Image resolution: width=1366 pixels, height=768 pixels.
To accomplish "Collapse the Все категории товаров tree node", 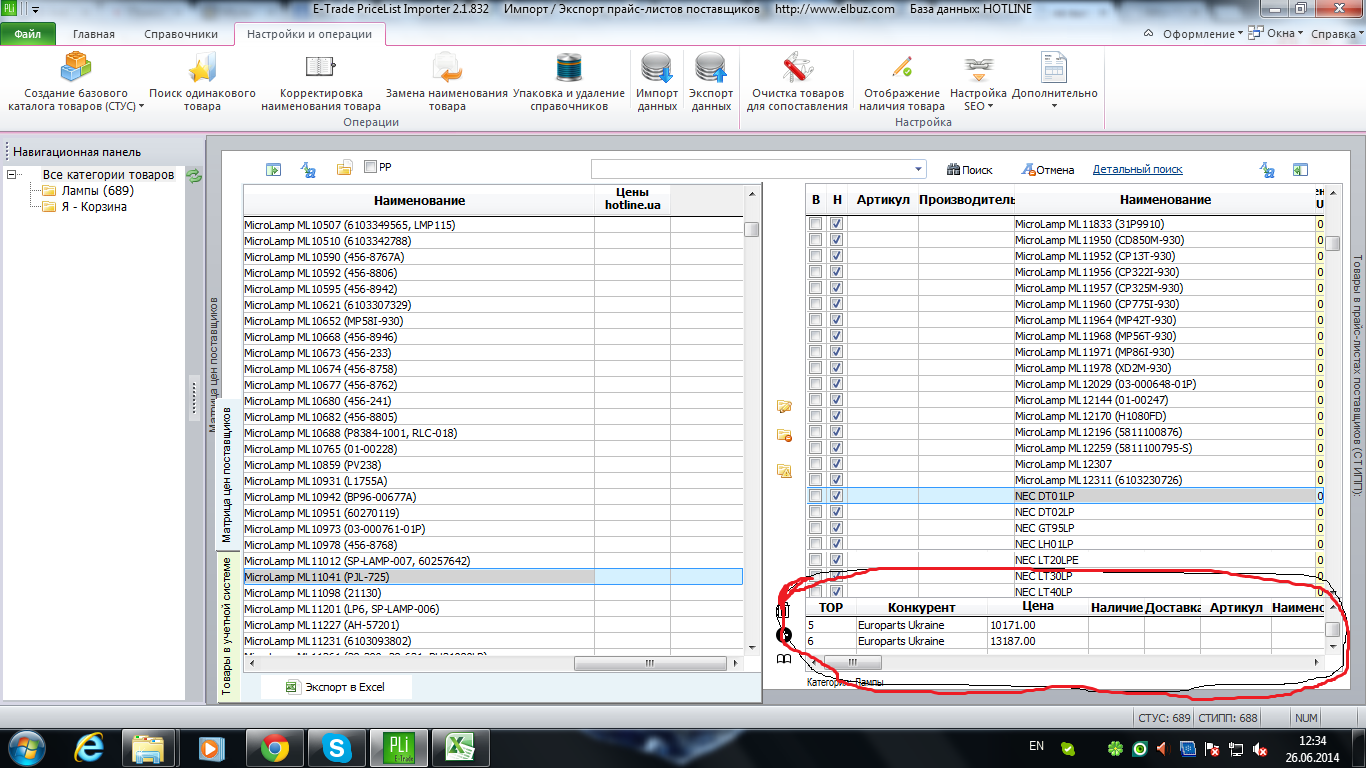I will (x=12, y=174).
